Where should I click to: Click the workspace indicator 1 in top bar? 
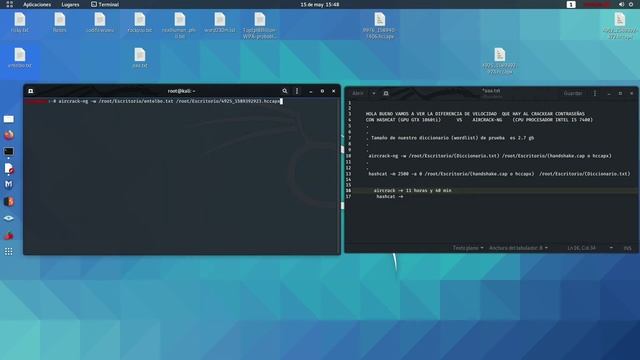pyautogui.click(x=571, y=4)
